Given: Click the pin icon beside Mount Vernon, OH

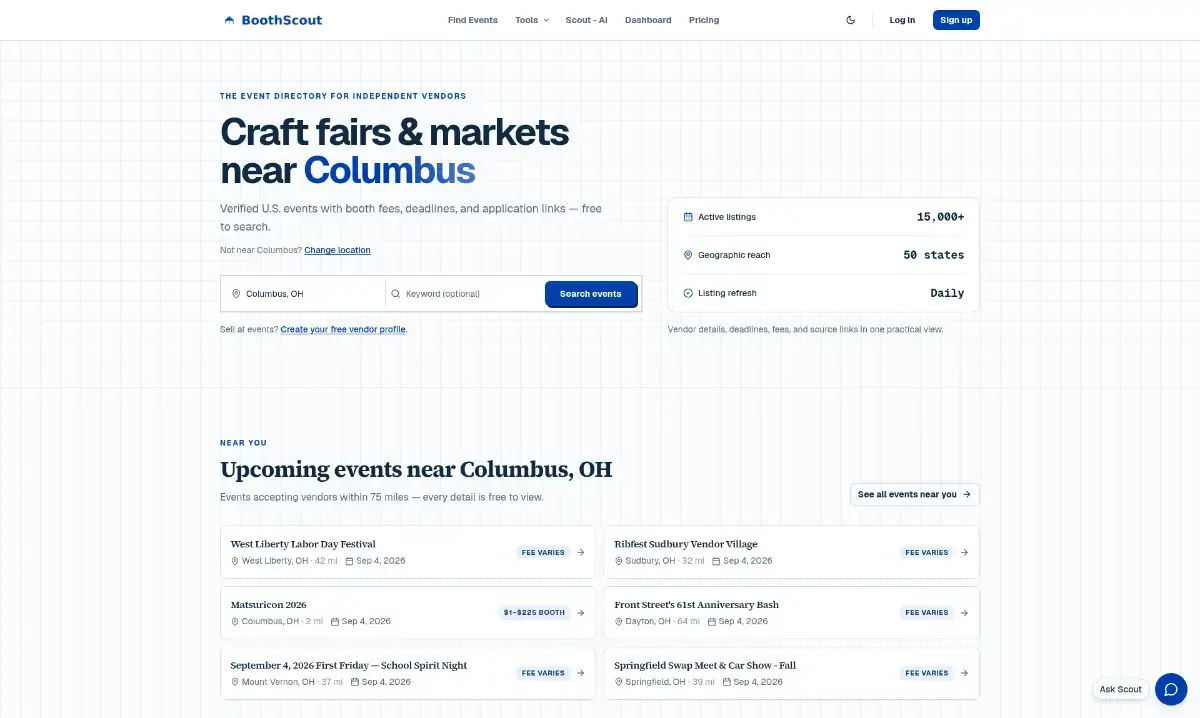Looking at the screenshot, I should point(235,682).
